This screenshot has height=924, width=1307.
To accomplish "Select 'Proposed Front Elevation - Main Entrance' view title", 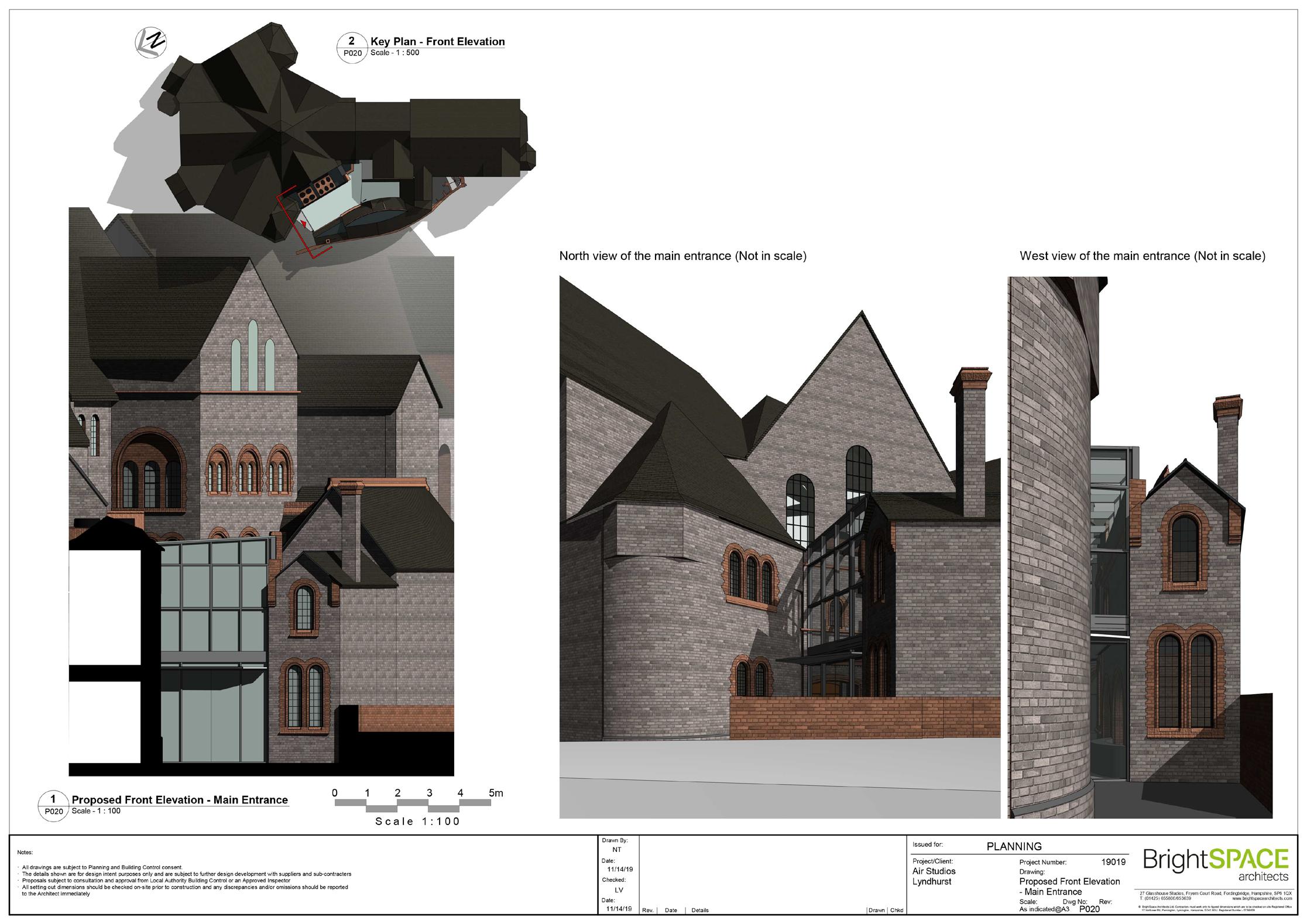I will pyautogui.click(x=180, y=800).
